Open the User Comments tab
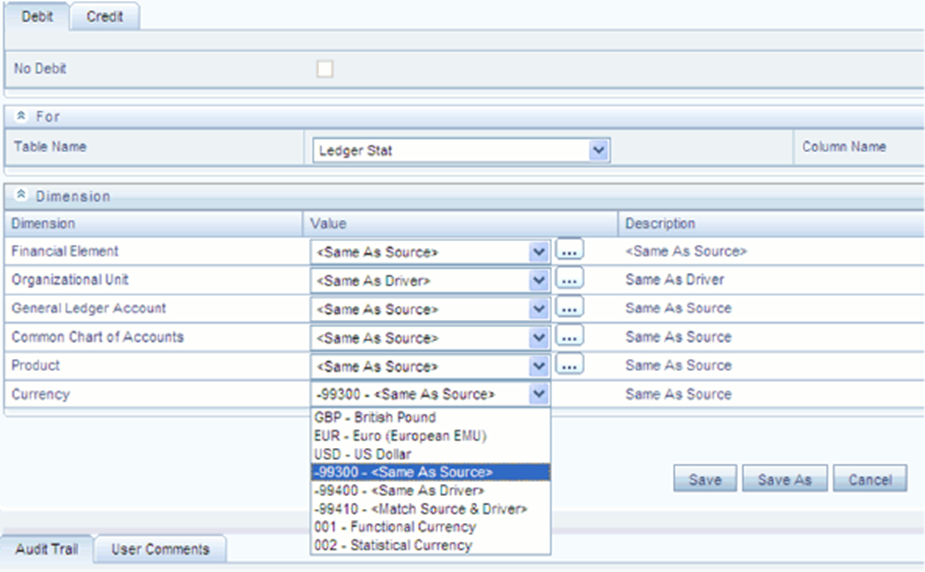Image resolution: width=925 pixels, height=572 pixels. (x=160, y=549)
